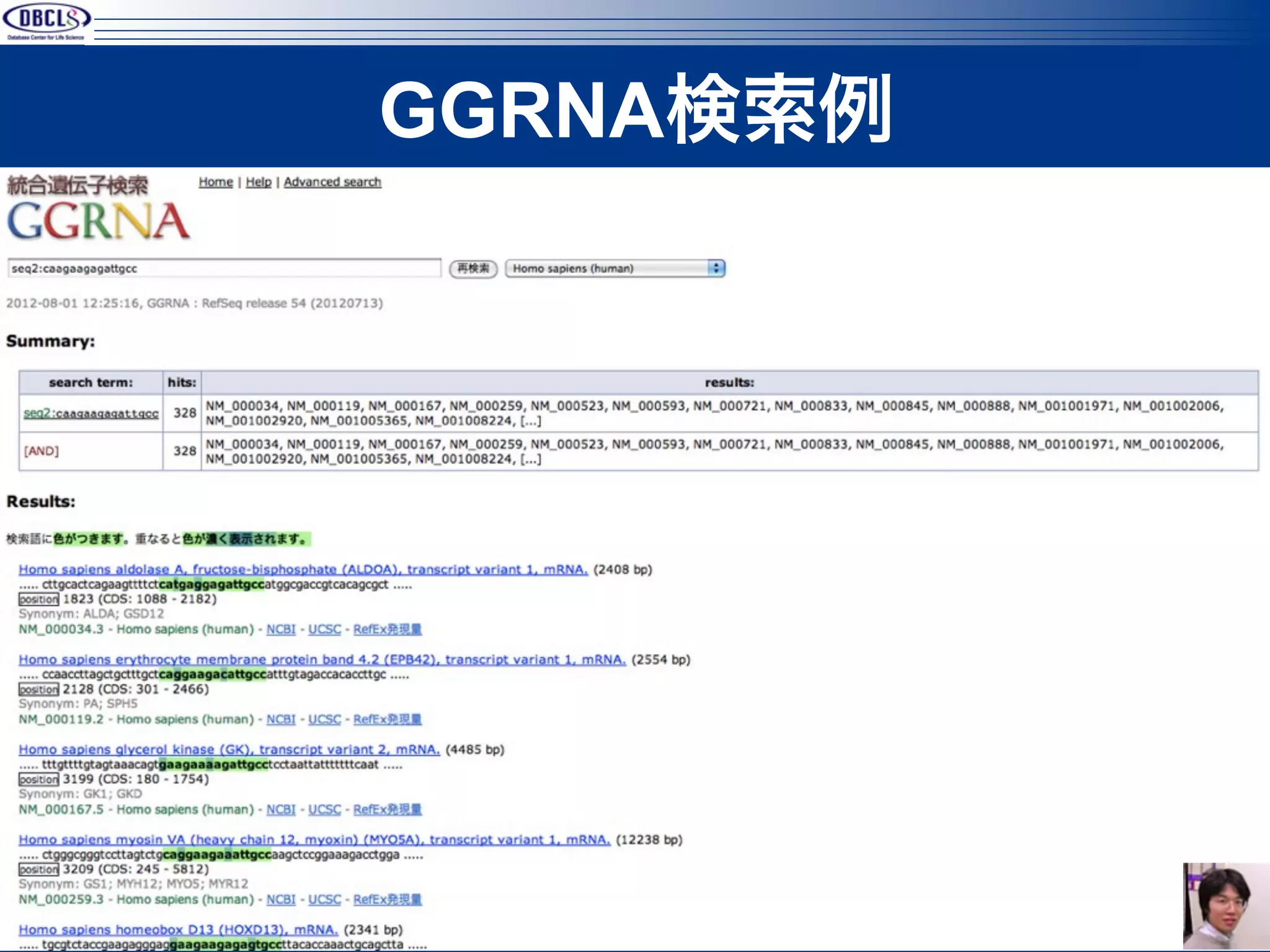This screenshot has width=1270, height=952.
Task: Click the 'search term:' column header
Action: click(91, 382)
